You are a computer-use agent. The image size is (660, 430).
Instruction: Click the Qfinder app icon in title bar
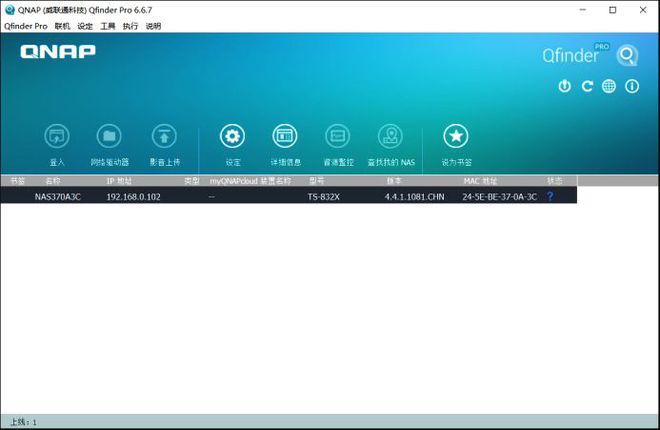[10, 10]
